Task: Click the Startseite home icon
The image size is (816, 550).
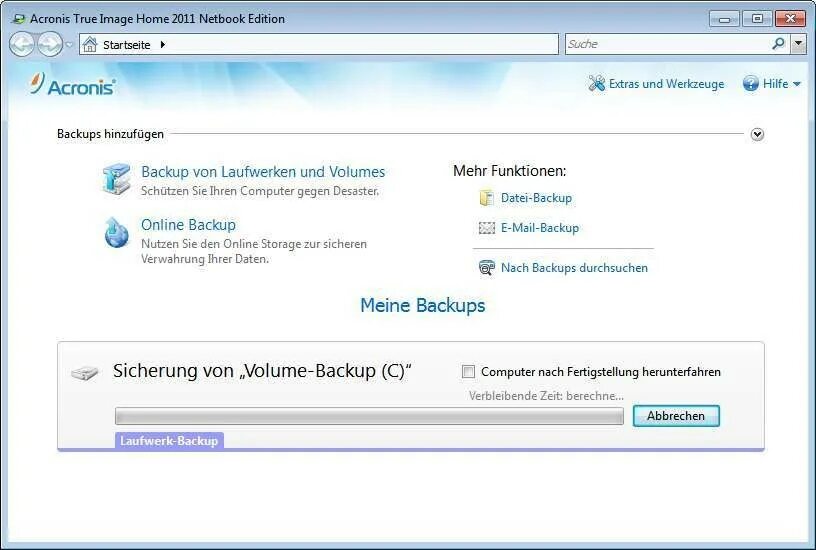Action: click(x=90, y=44)
